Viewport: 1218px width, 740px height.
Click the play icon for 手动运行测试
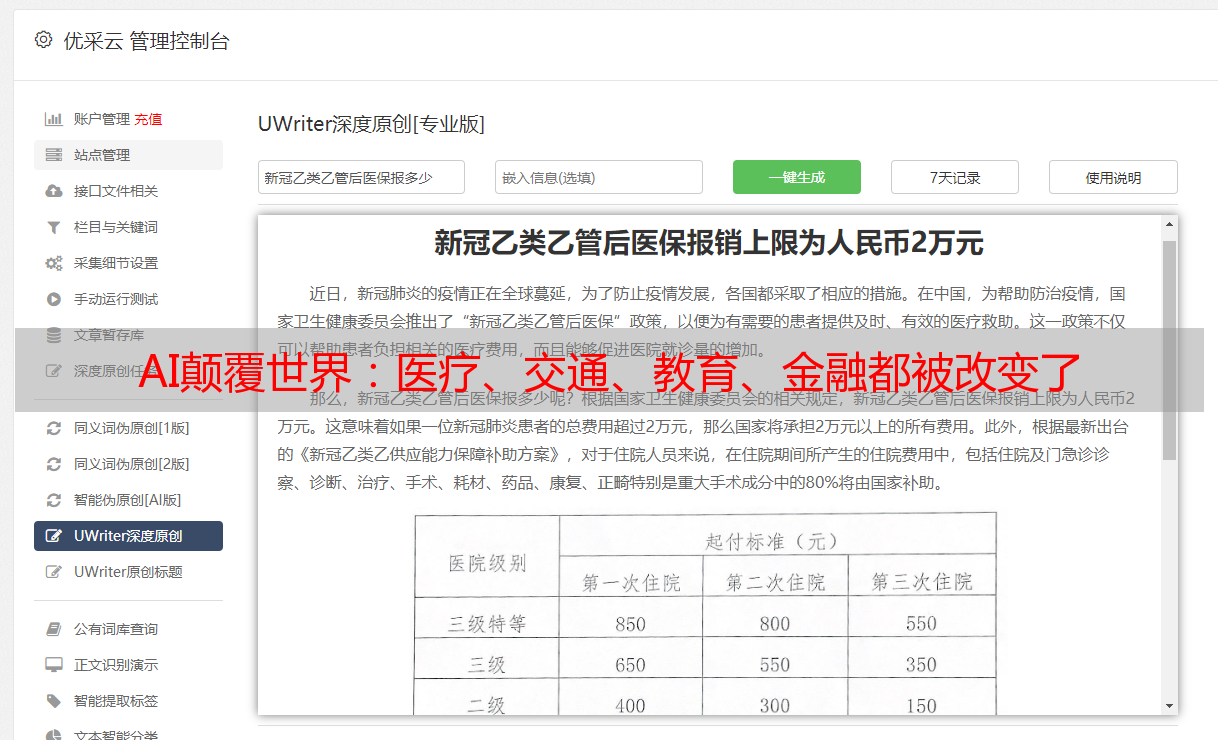point(54,299)
